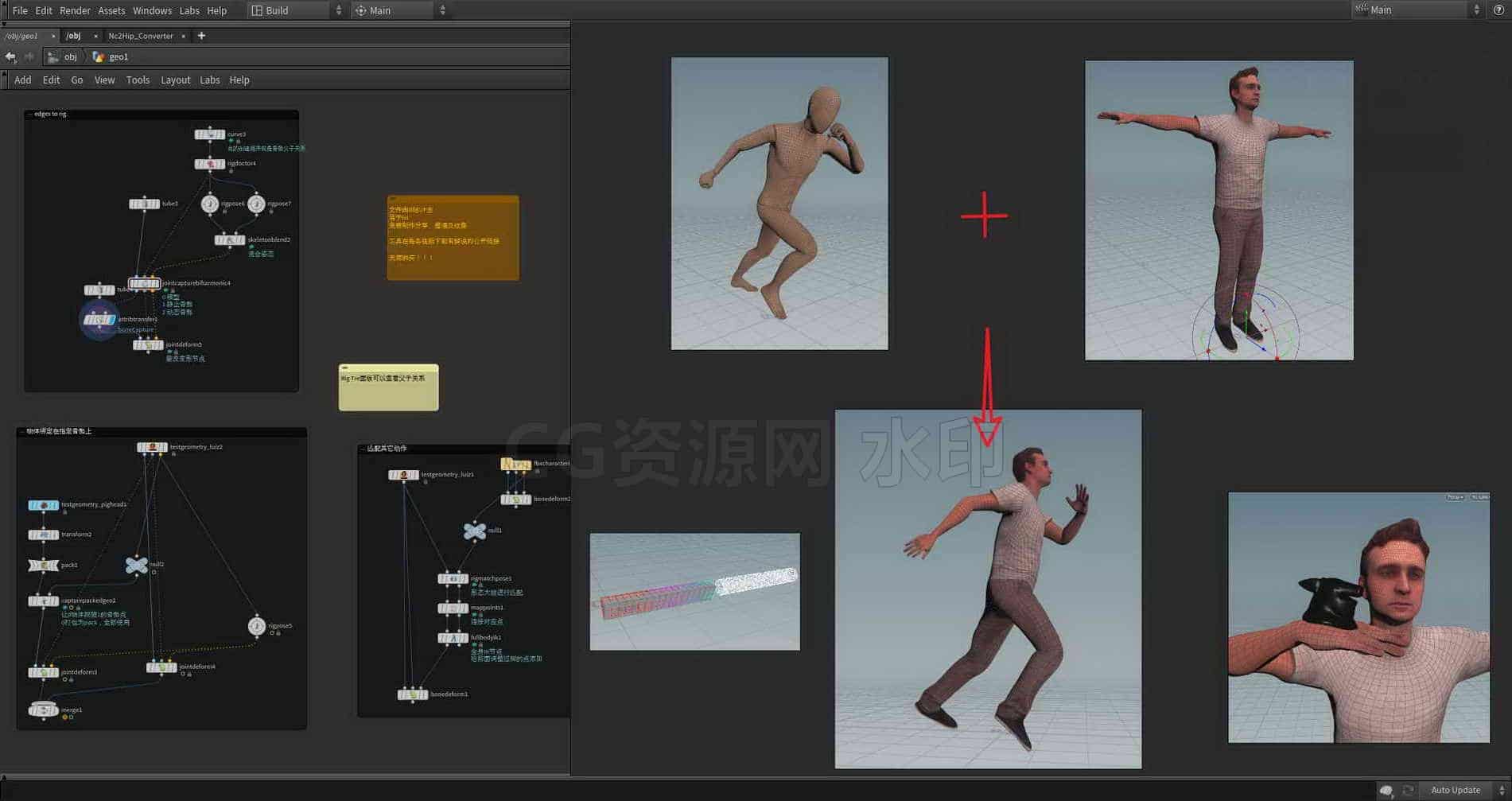1512x801 pixels.
Task: Open the top-right Main take dropdown
Action: click(x=1417, y=10)
